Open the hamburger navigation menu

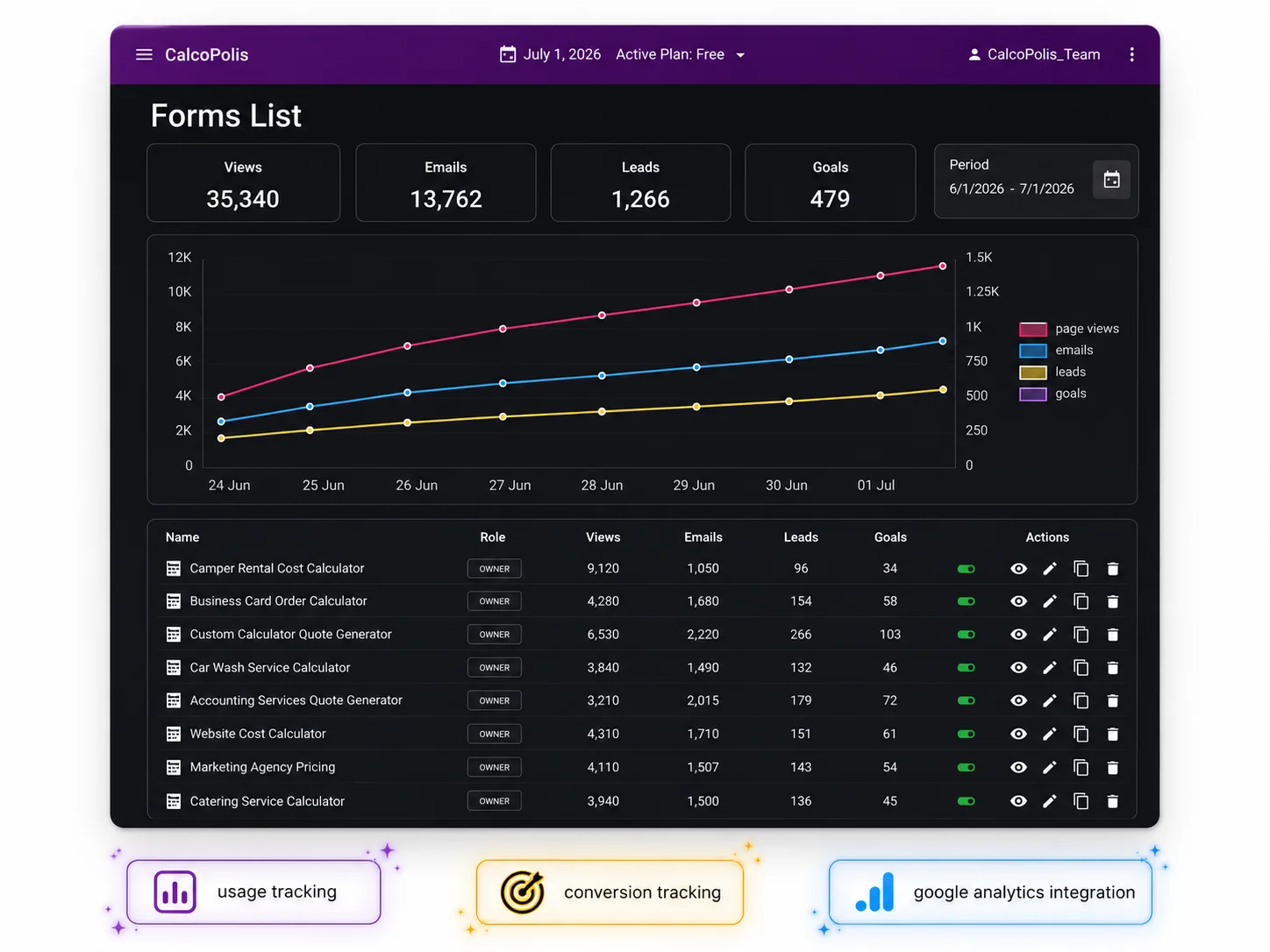[x=144, y=54]
